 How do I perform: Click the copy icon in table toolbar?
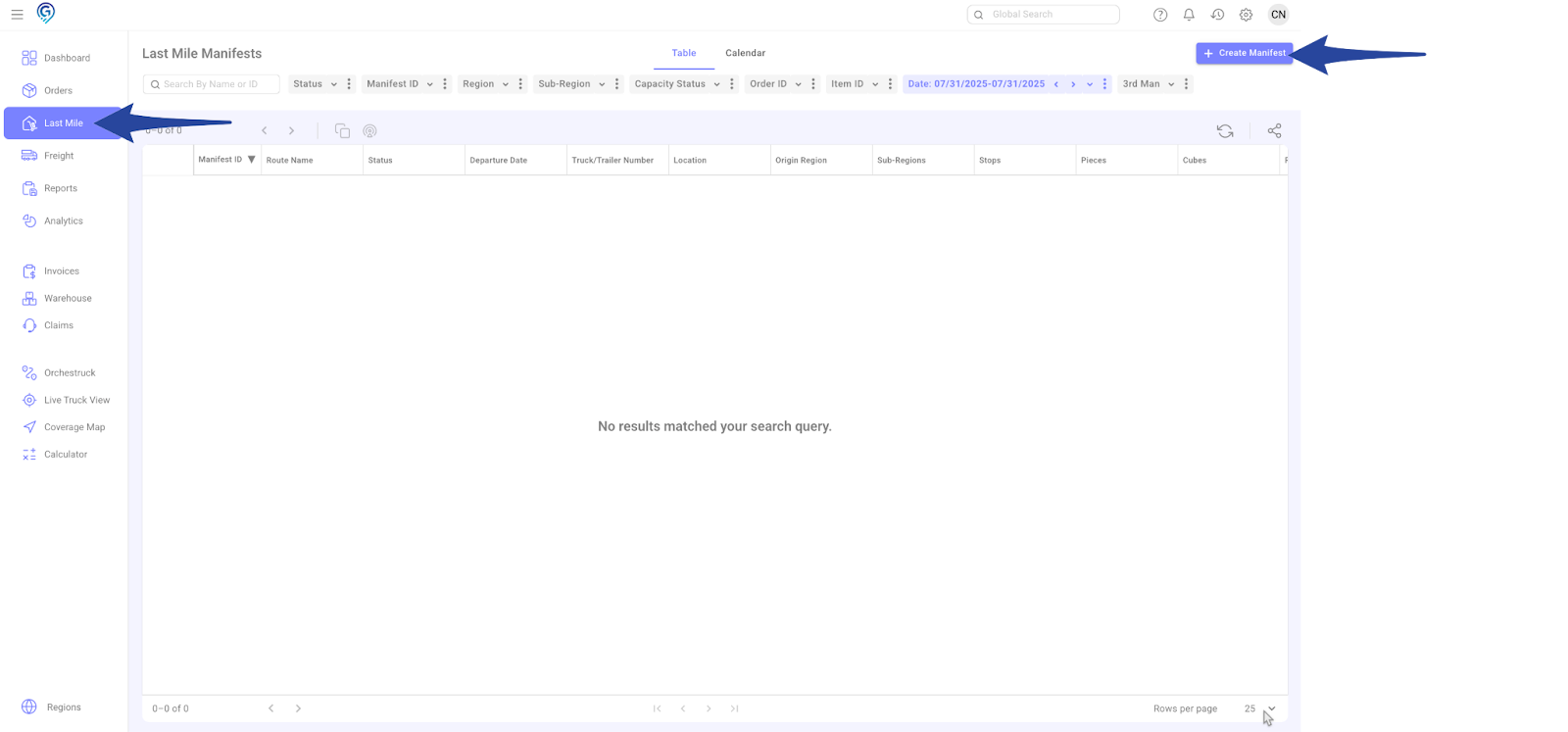(342, 131)
